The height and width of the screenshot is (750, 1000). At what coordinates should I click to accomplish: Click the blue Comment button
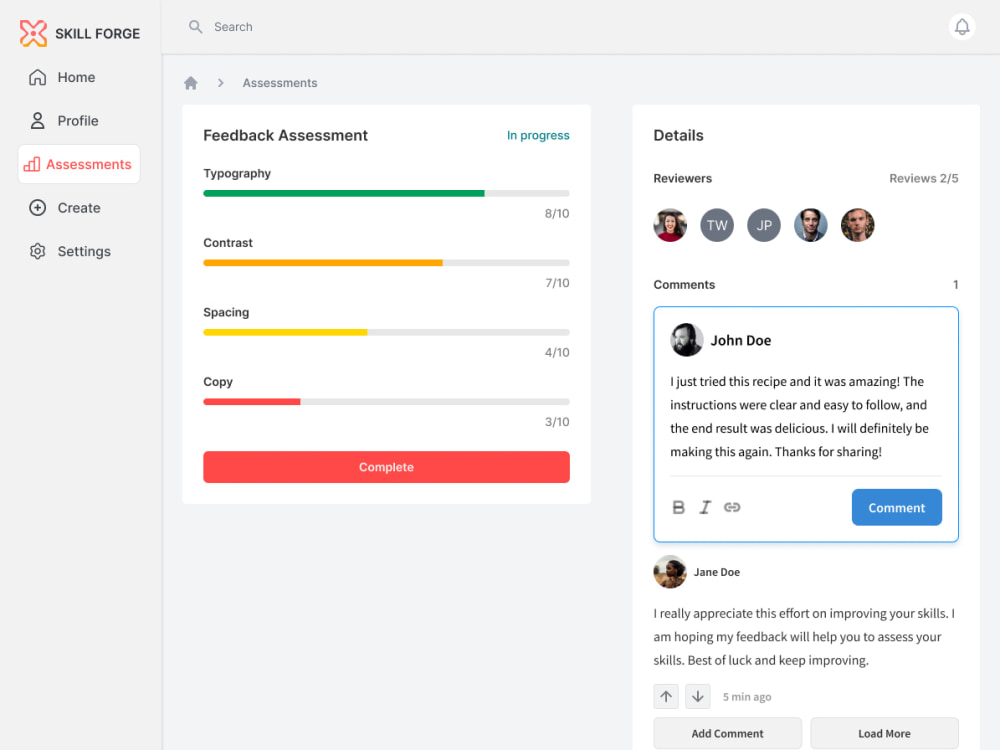[x=896, y=508]
